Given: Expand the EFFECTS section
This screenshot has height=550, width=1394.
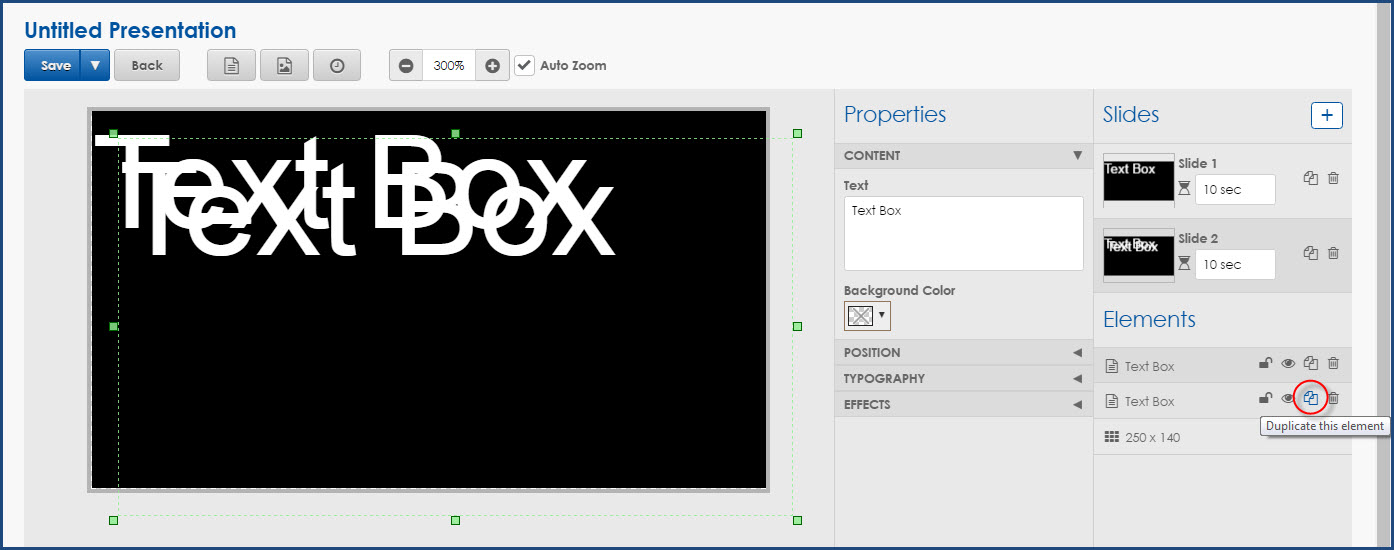Looking at the screenshot, I should (964, 404).
